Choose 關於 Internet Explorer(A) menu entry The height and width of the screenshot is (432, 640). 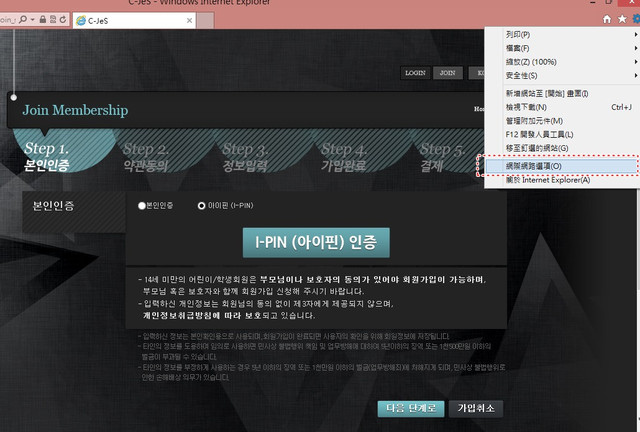pyautogui.click(x=562, y=180)
